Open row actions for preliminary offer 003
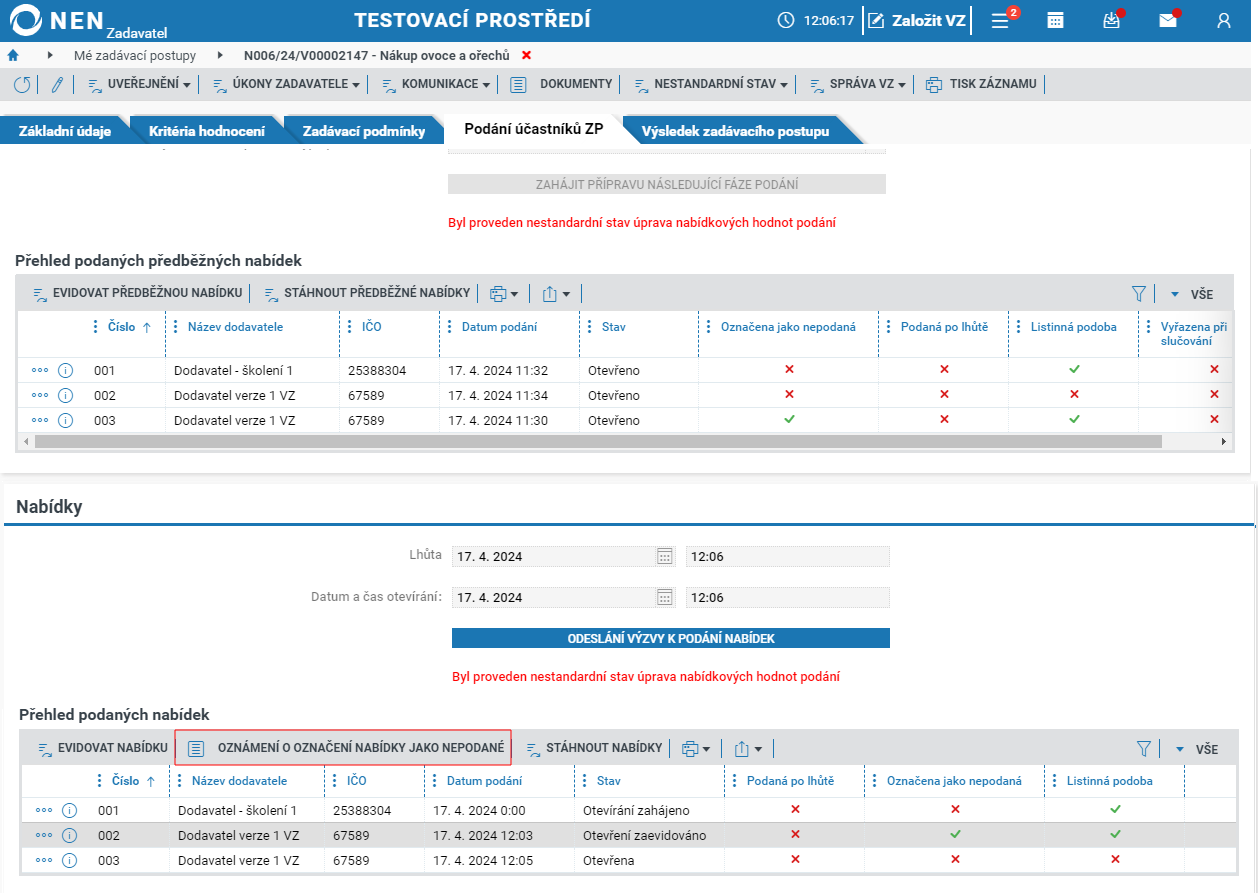The width and height of the screenshot is (1258, 893). coord(40,420)
